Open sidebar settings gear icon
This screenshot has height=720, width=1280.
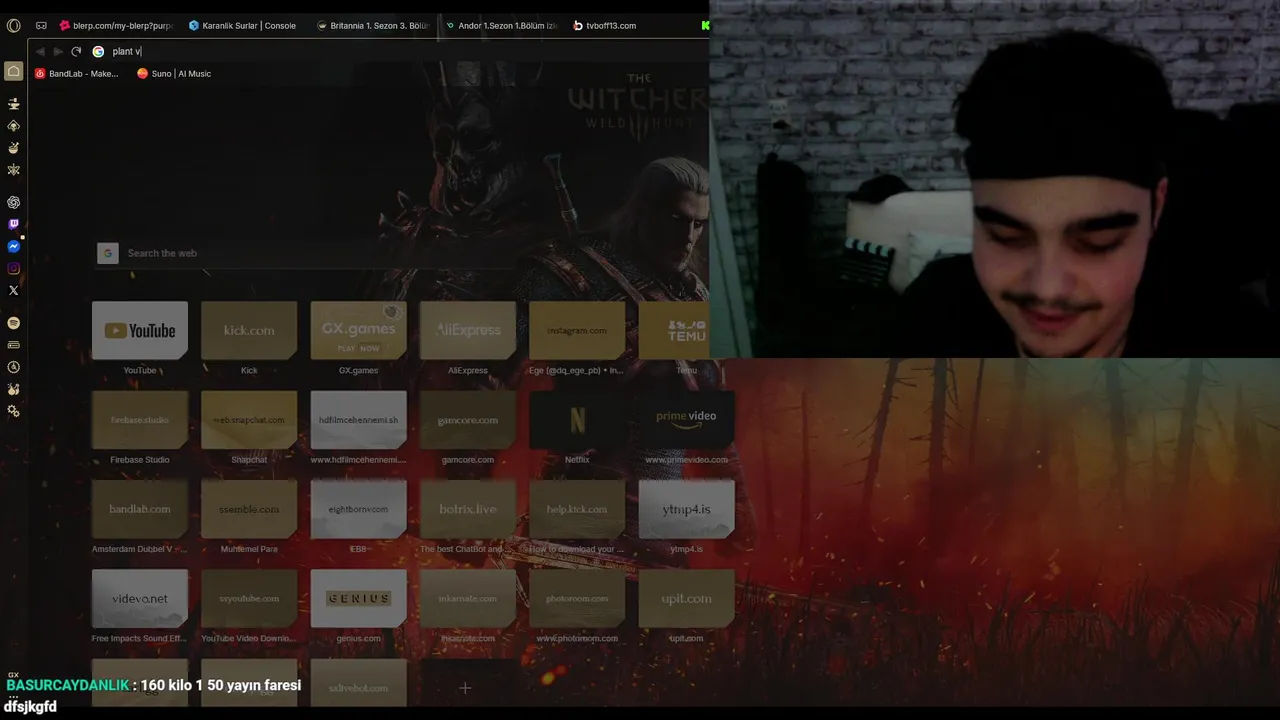point(13,411)
